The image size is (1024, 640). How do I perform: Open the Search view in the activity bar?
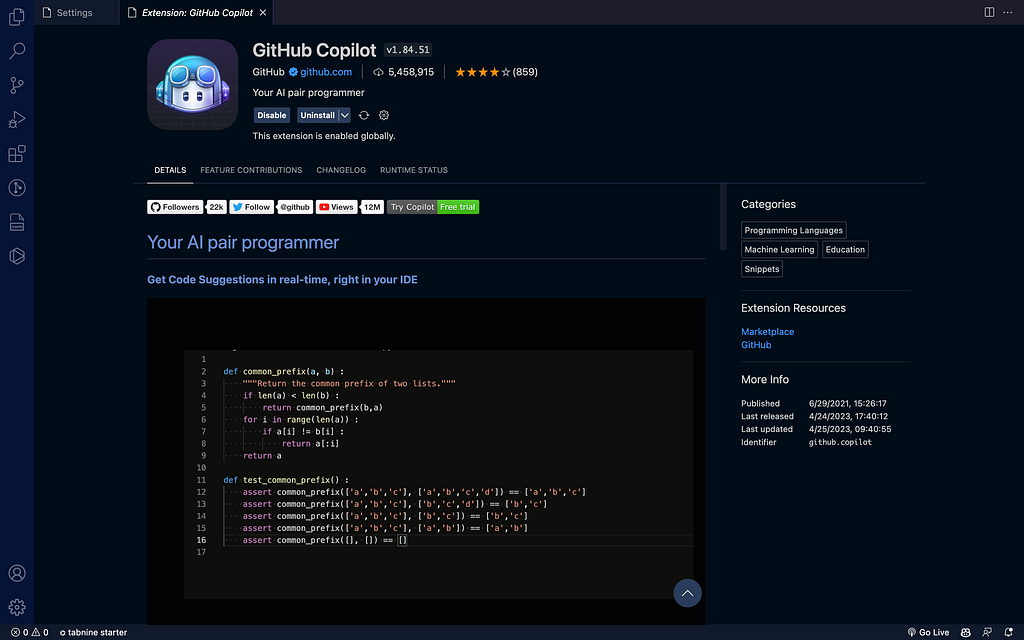click(16, 51)
